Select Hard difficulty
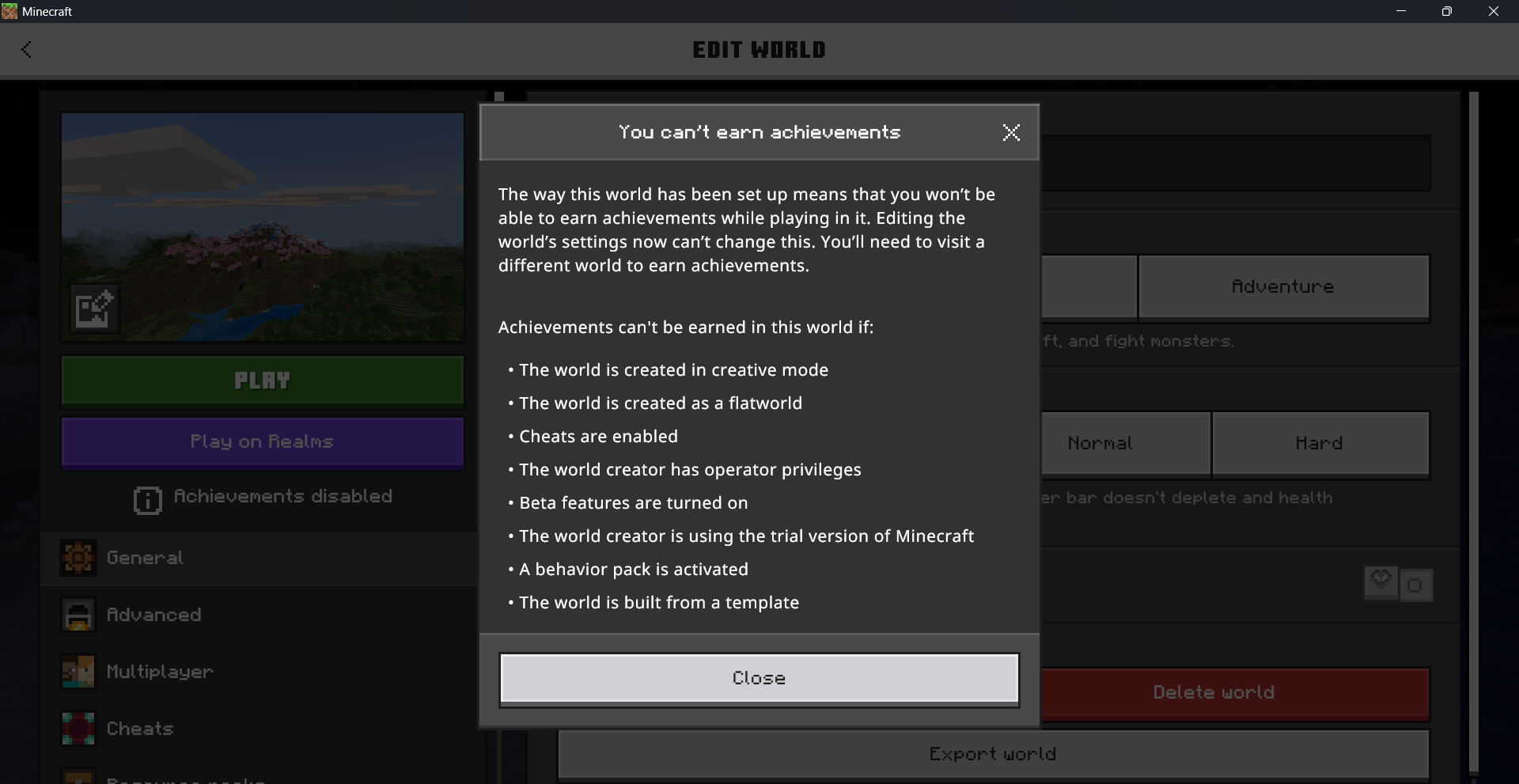 [1320, 444]
